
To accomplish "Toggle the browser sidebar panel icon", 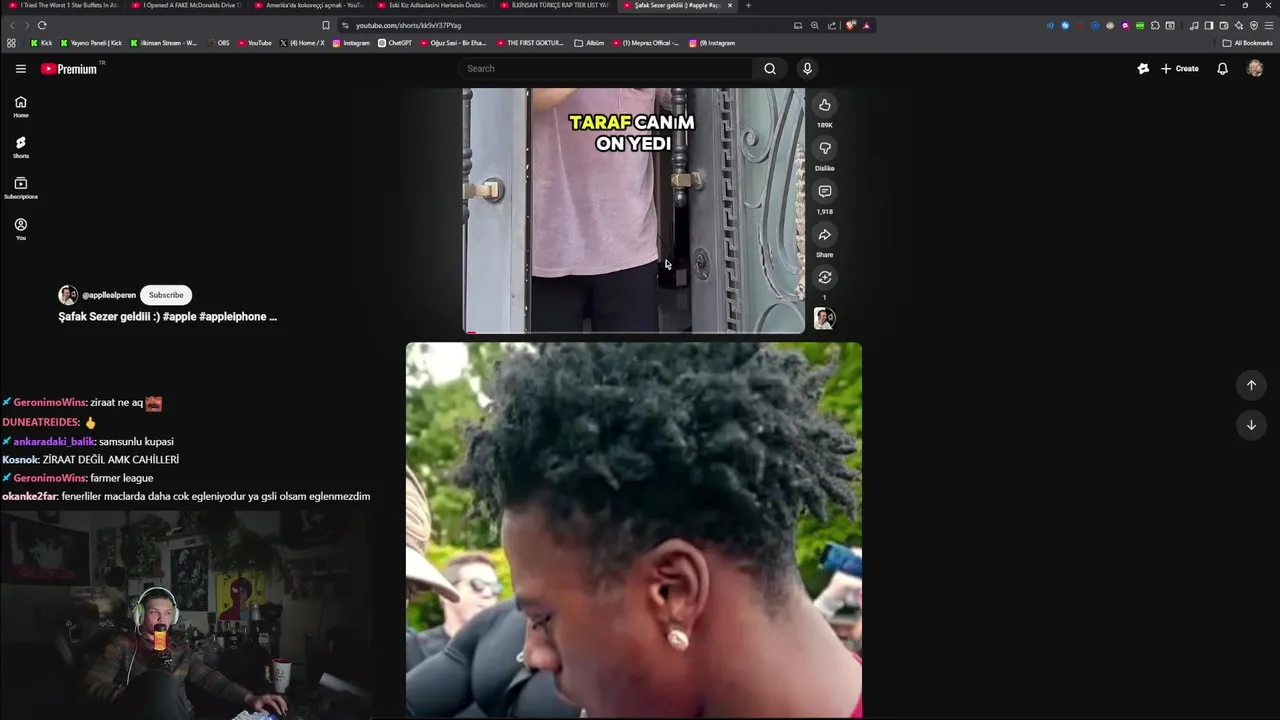I will tap(1208, 25).
